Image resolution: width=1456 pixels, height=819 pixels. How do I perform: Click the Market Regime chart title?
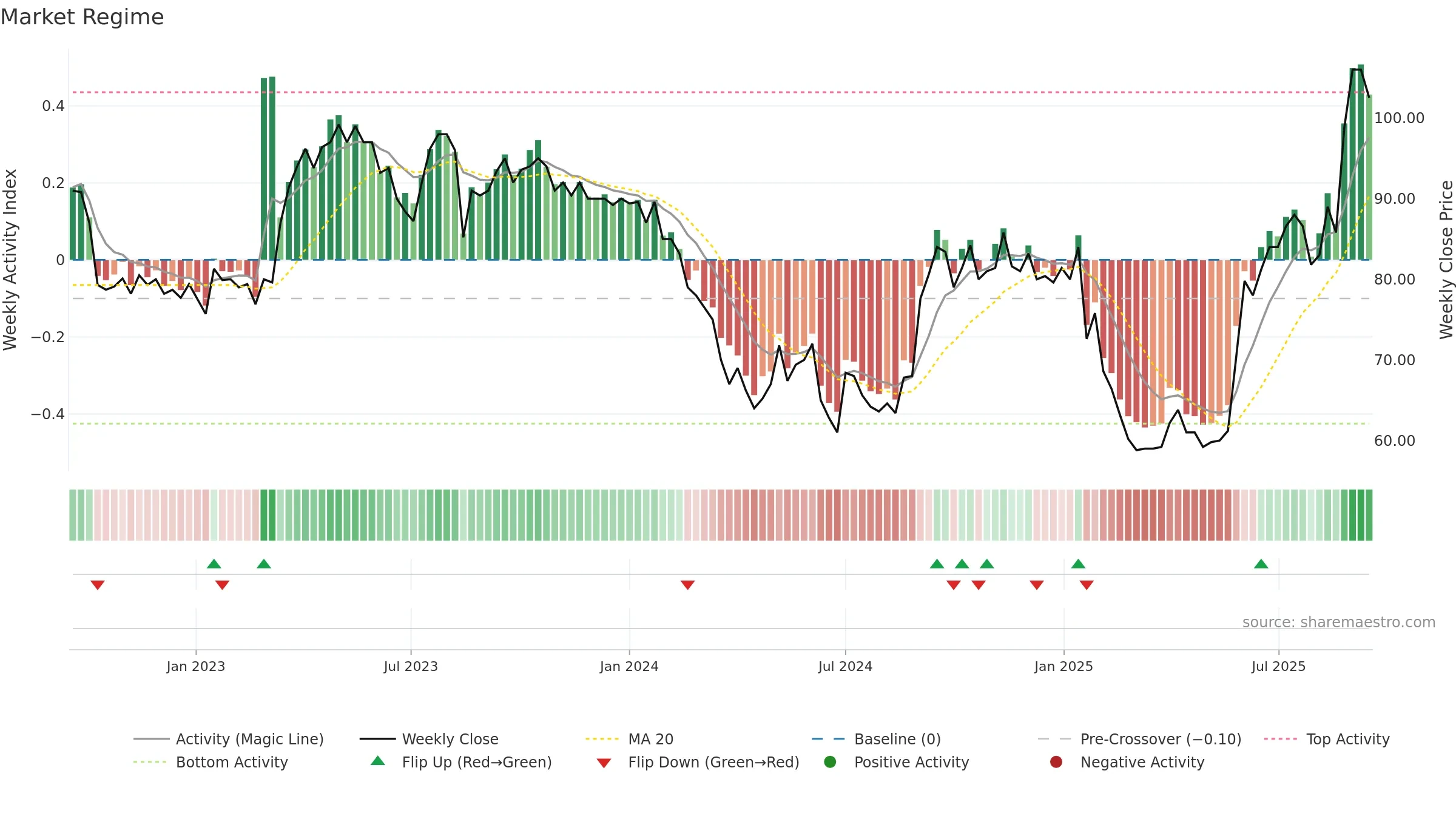(82, 17)
